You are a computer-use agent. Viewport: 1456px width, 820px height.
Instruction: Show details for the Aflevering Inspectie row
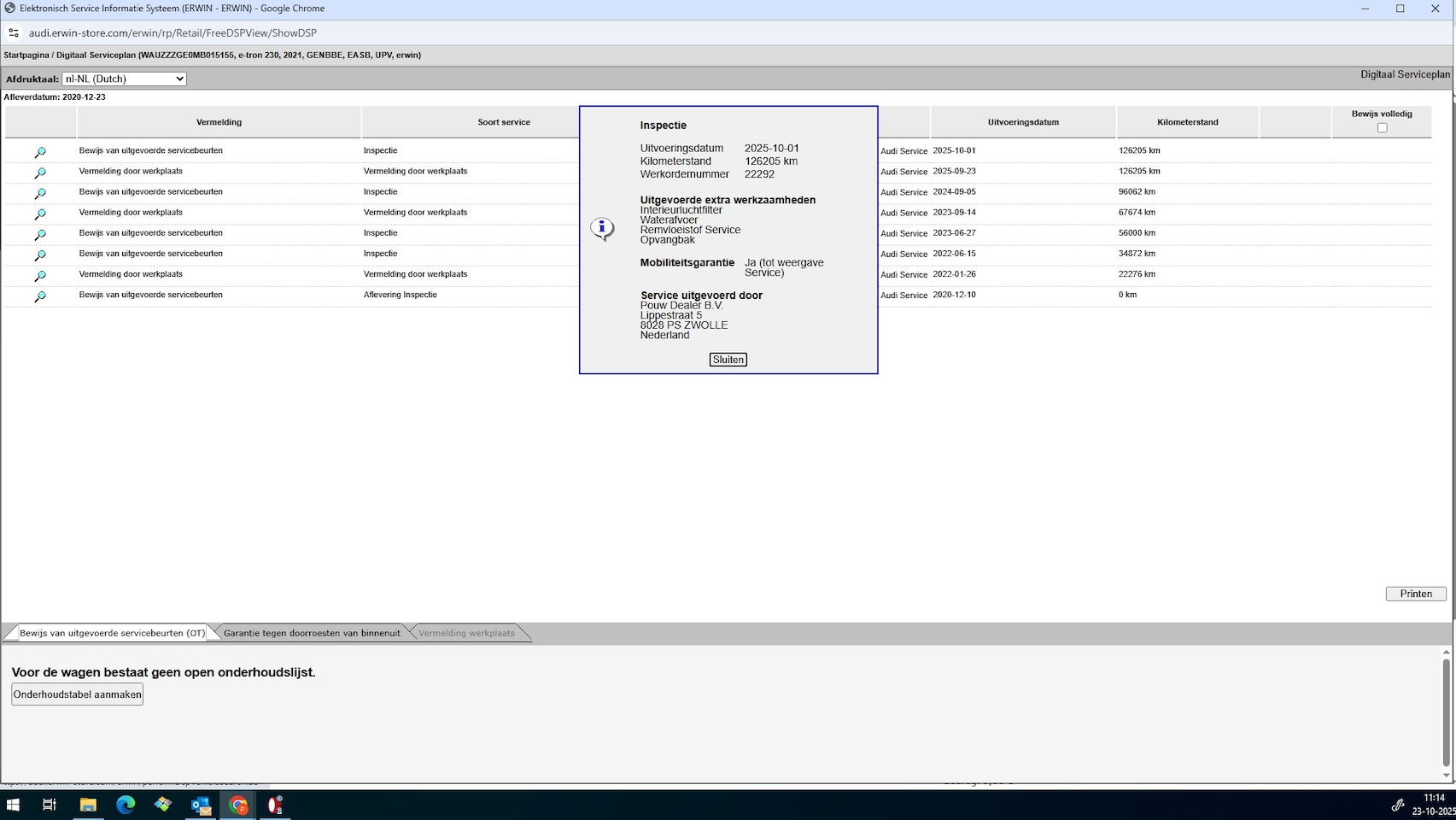tap(40, 296)
